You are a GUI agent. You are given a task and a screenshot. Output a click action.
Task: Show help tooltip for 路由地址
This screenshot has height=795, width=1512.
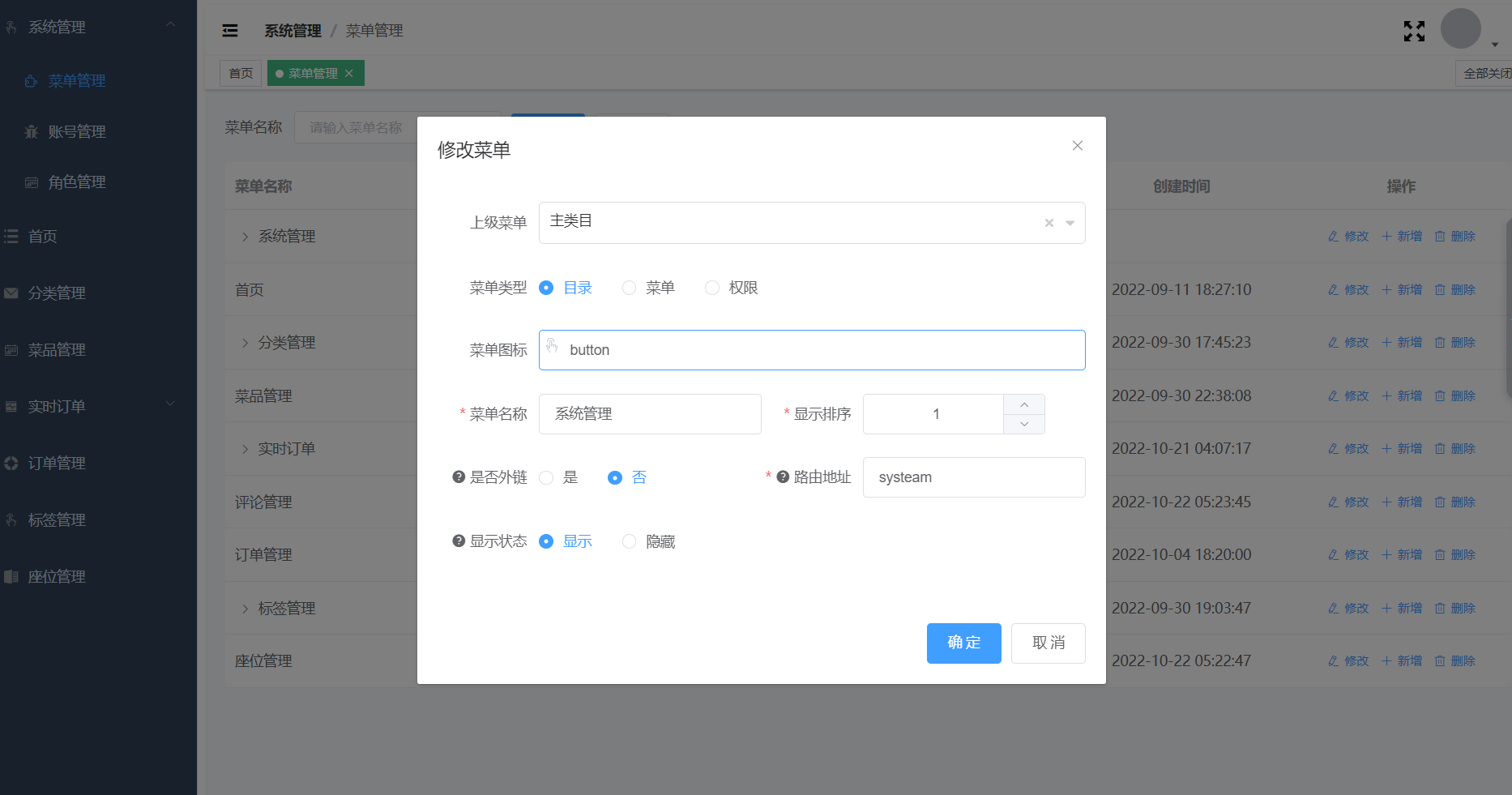783,477
